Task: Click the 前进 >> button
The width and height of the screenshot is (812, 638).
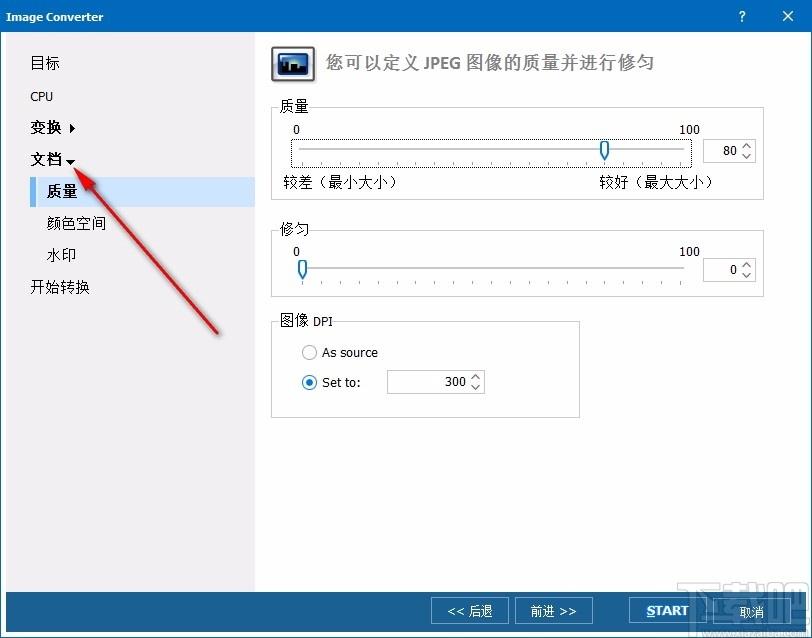Action: tap(554, 611)
